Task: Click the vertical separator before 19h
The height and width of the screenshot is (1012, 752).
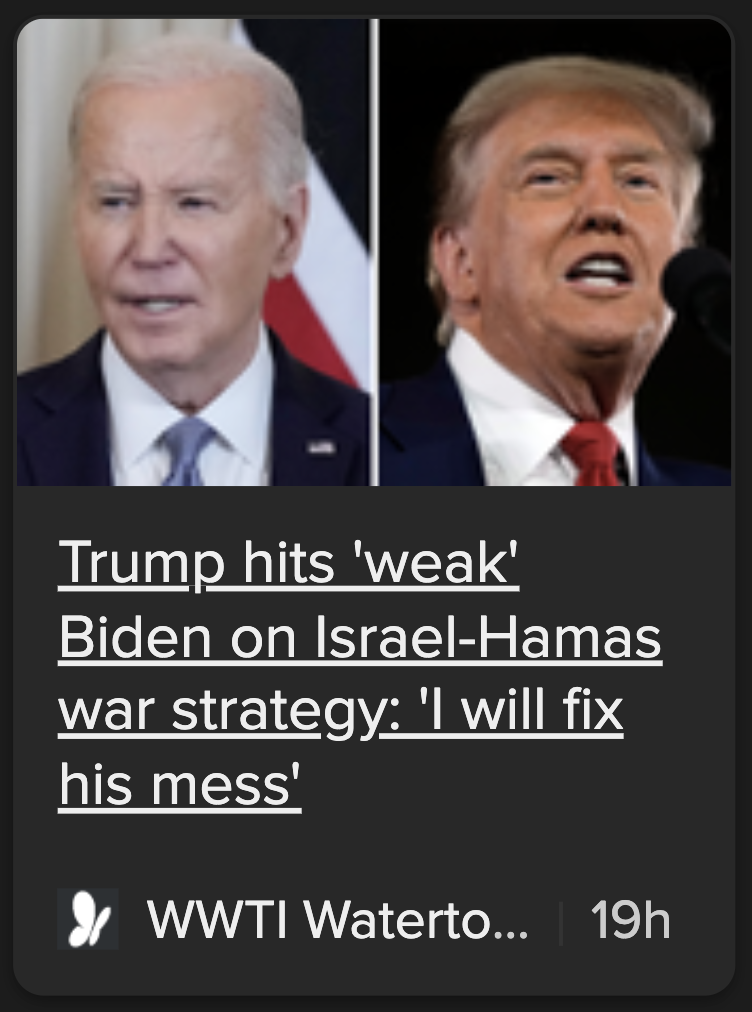Action: (560, 924)
